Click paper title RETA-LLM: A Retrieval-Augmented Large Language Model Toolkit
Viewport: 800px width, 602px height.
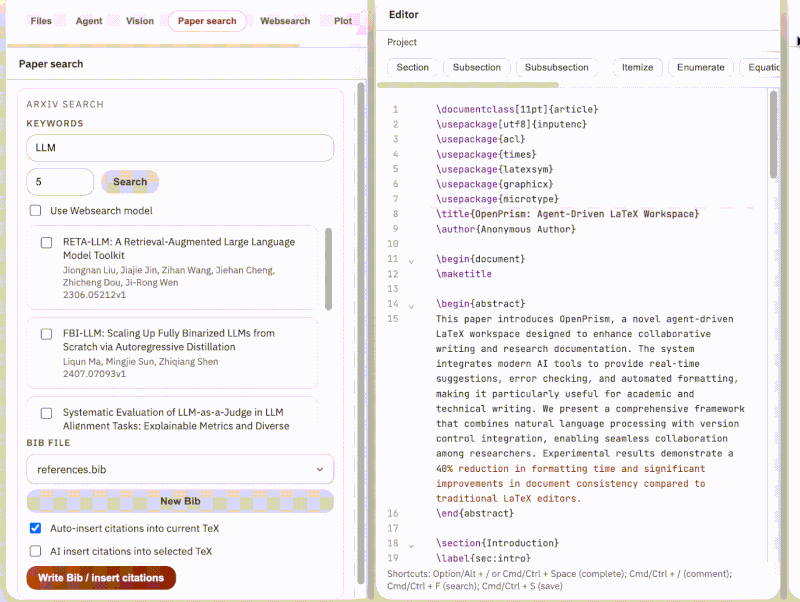click(x=179, y=248)
